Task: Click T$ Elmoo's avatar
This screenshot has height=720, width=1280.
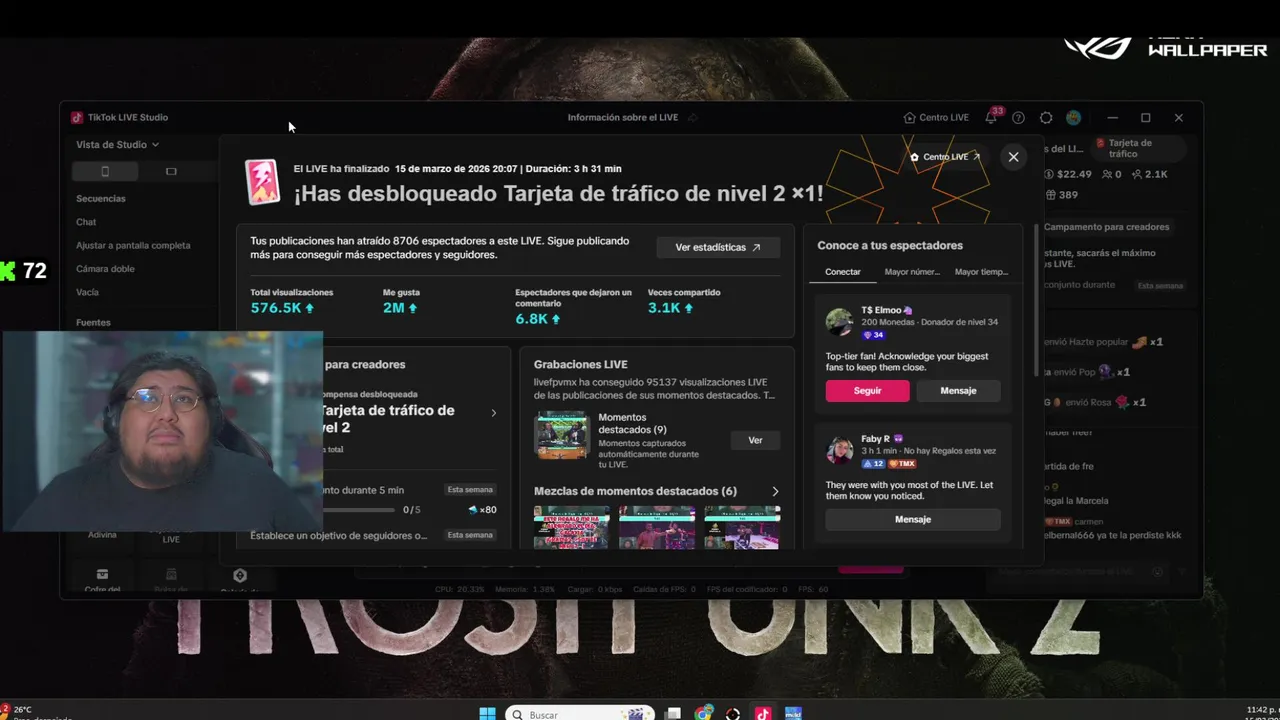Action: tap(839, 322)
